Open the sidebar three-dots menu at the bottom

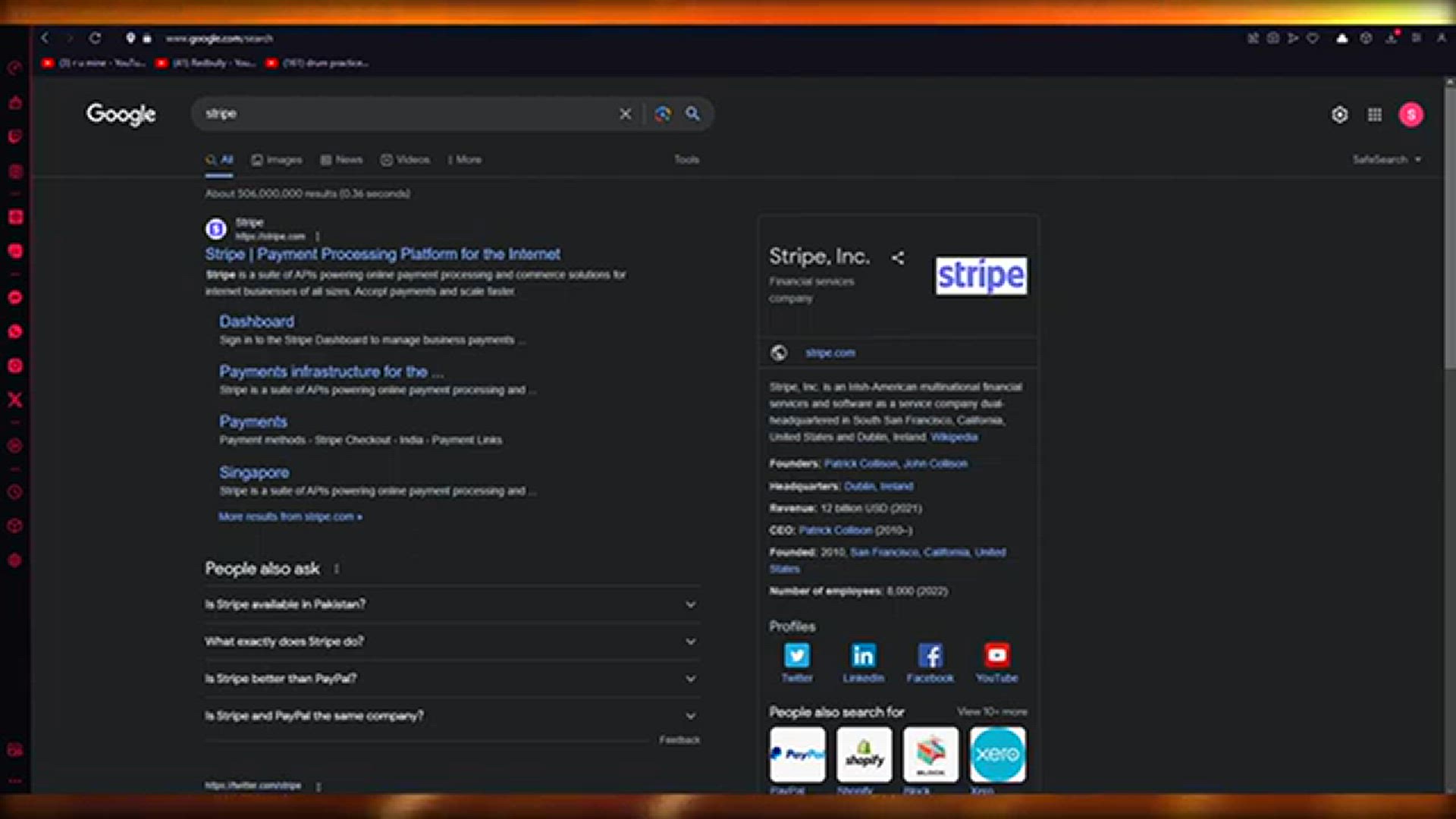tap(14, 781)
